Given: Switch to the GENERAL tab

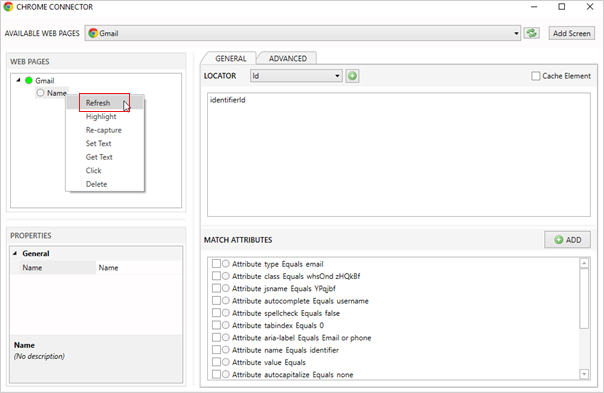Looking at the screenshot, I should tap(230, 59).
